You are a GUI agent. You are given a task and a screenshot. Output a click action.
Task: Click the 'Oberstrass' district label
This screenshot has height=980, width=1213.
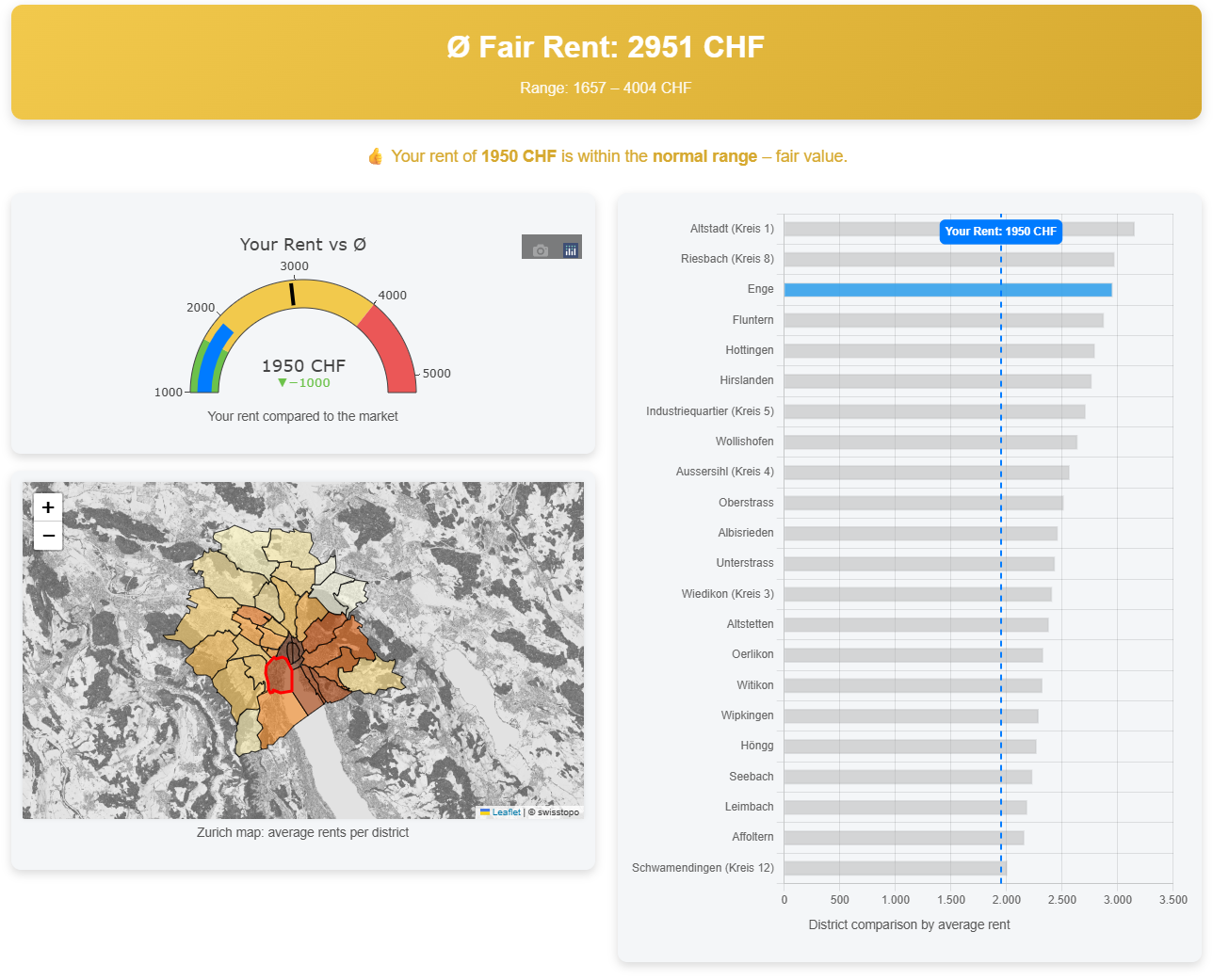[x=746, y=503]
